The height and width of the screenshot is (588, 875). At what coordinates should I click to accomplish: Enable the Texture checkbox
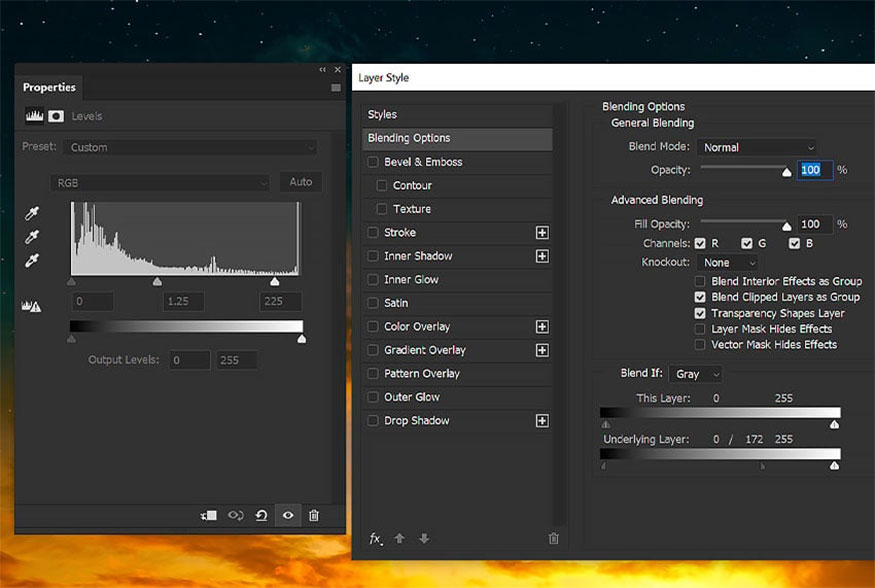382,209
